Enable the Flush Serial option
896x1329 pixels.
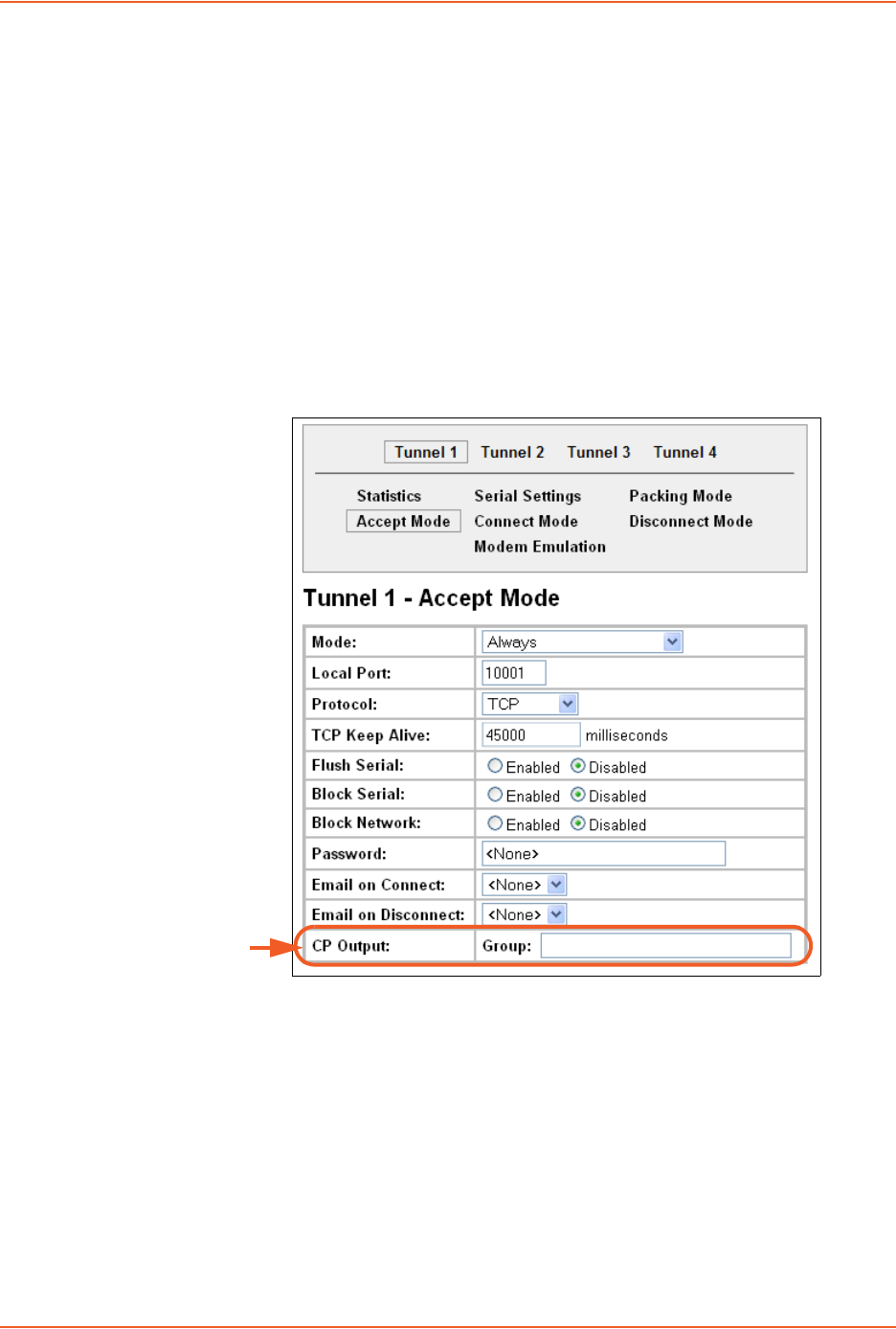pos(495,766)
